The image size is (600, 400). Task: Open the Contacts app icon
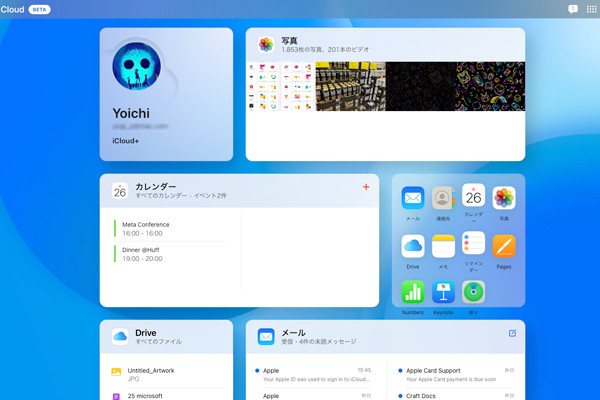443,198
